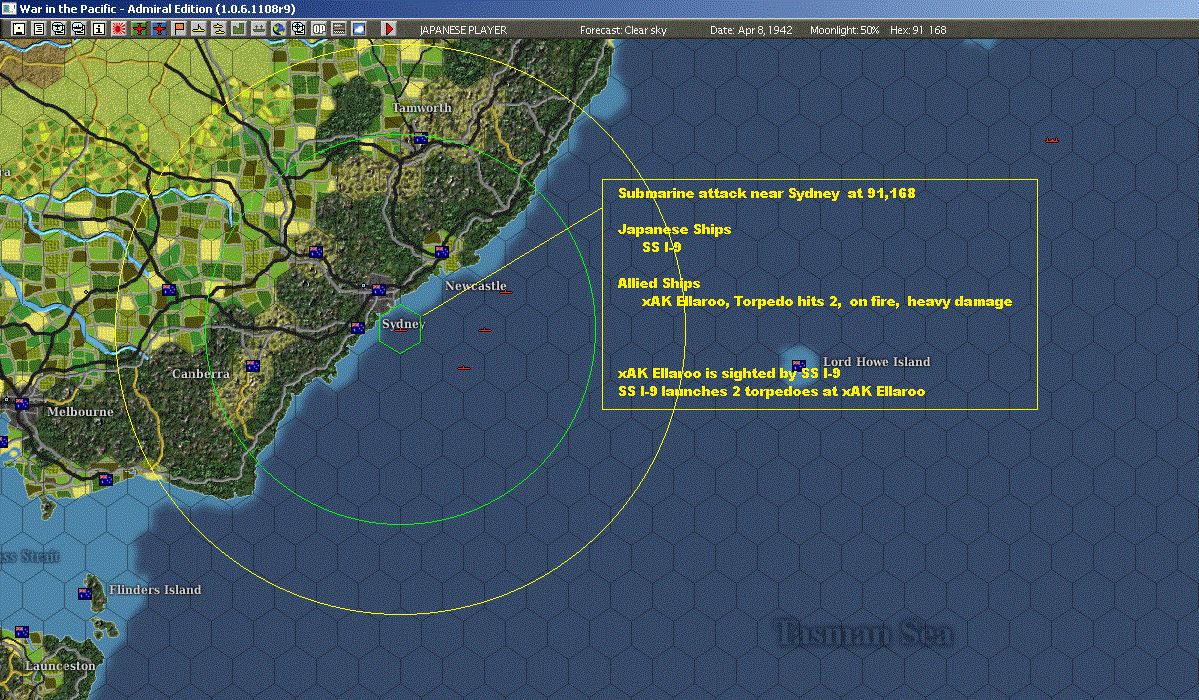This screenshot has height=700, width=1199.
Task: Open the aircraft group list icon
Action: (x=59, y=29)
